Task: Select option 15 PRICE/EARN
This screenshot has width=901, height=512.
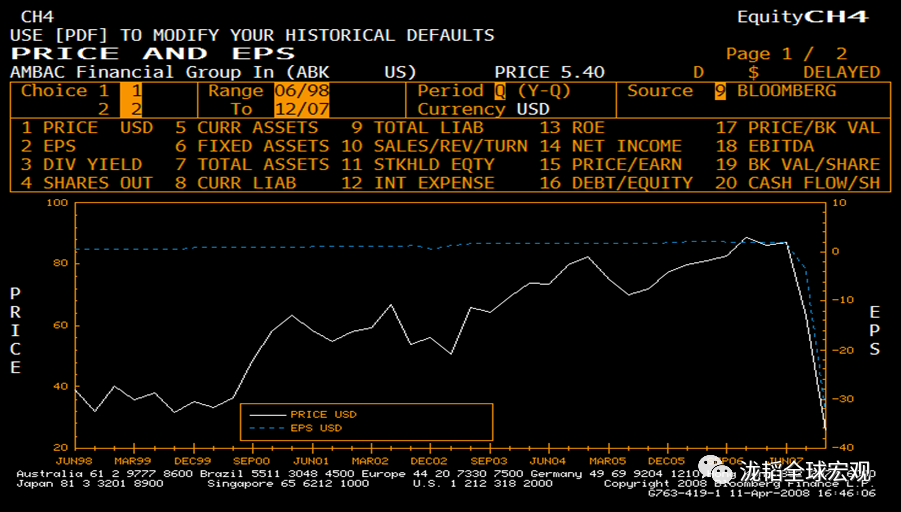Action: [x=610, y=164]
